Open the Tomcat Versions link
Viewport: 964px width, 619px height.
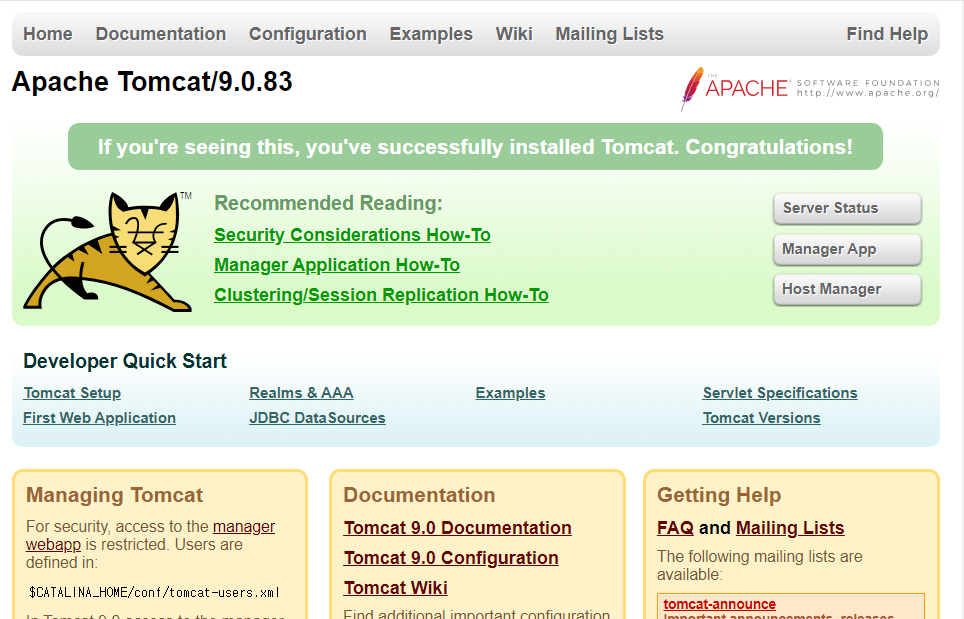pyautogui.click(x=762, y=418)
